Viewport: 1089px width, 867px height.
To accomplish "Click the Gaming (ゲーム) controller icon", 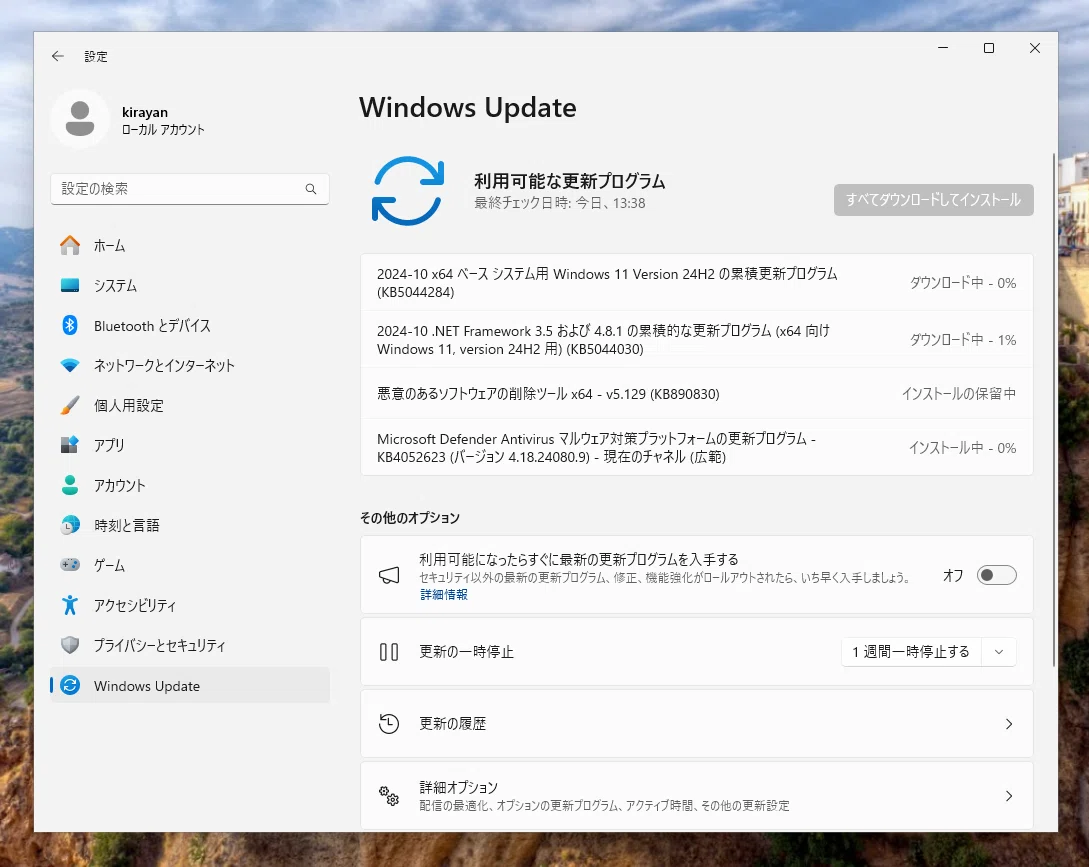I will pyautogui.click(x=69, y=565).
